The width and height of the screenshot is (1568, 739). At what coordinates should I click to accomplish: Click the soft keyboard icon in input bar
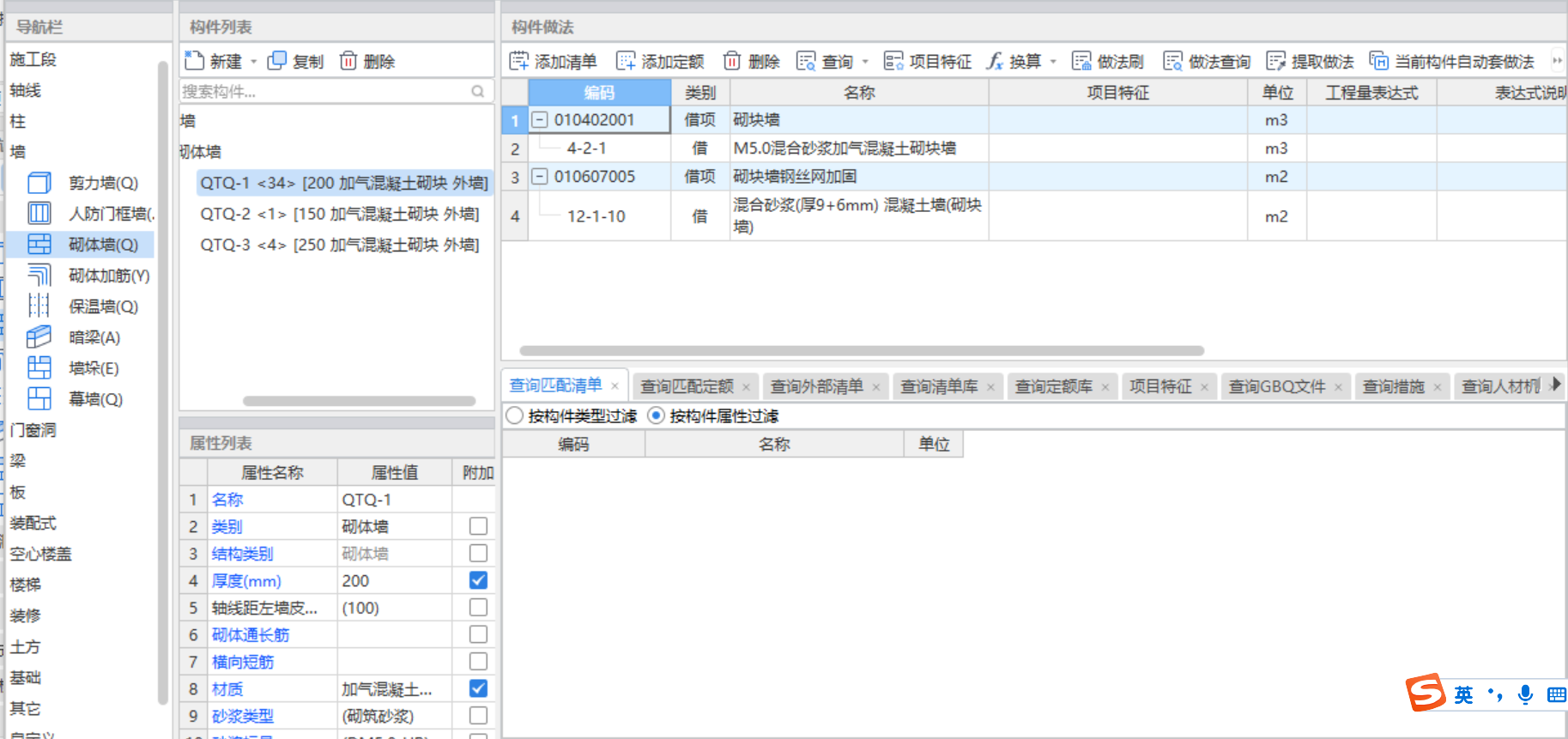click(1557, 694)
